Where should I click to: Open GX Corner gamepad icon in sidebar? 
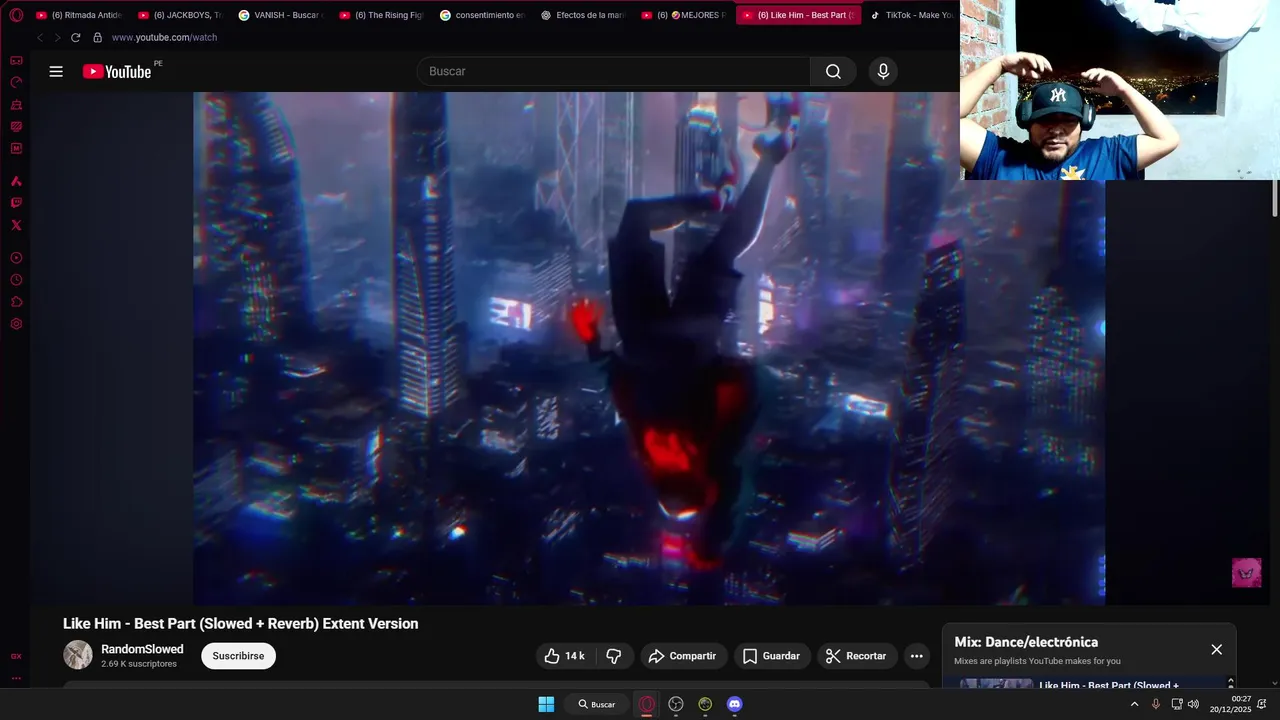(x=16, y=61)
